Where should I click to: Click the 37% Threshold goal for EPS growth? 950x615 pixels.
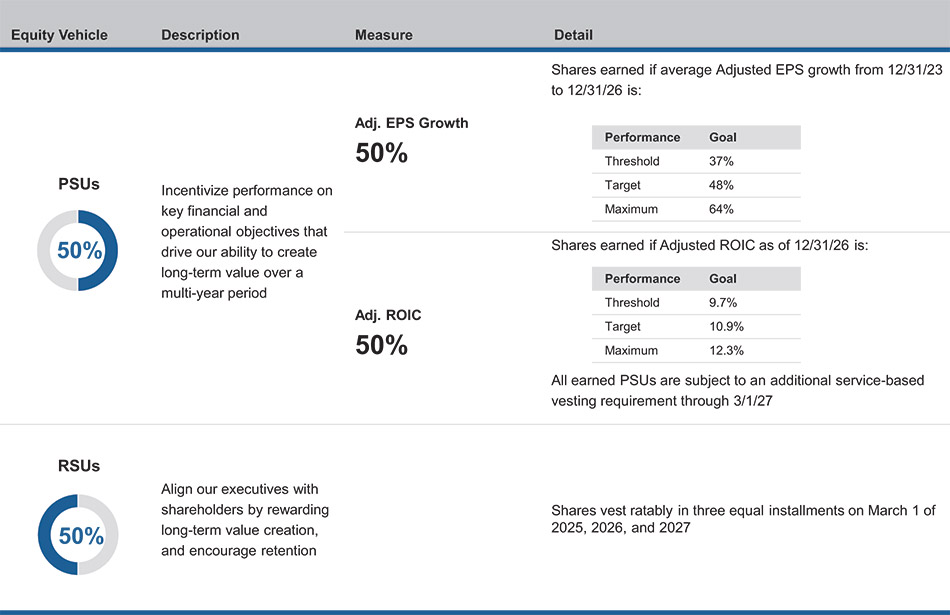[721, 161]
